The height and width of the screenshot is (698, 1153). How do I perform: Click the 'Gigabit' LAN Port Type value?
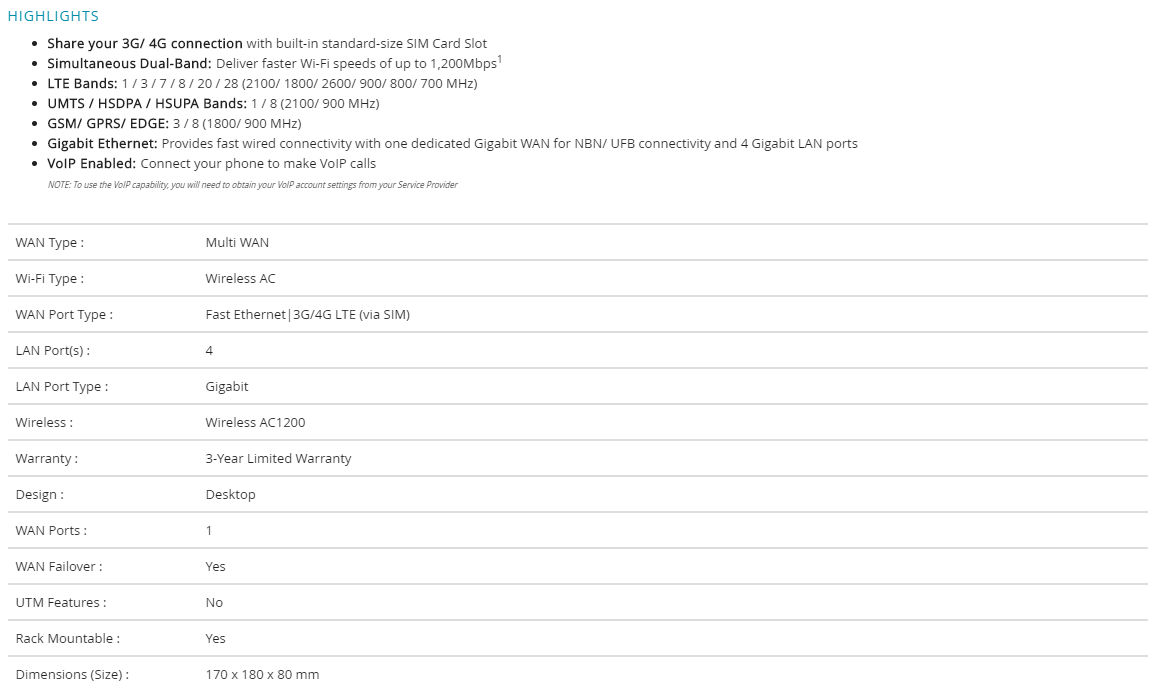[227, 387]
